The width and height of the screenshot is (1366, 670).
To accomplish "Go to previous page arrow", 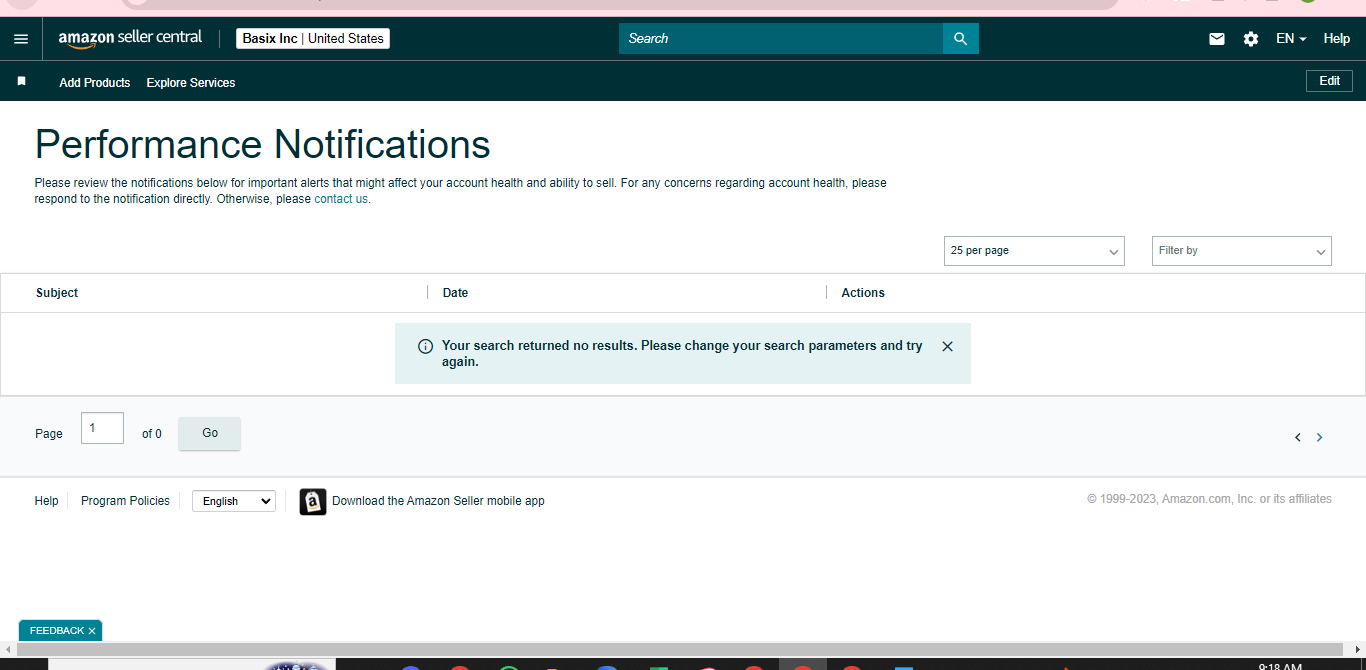I will pyautogui.click(x=1298, y=437).
